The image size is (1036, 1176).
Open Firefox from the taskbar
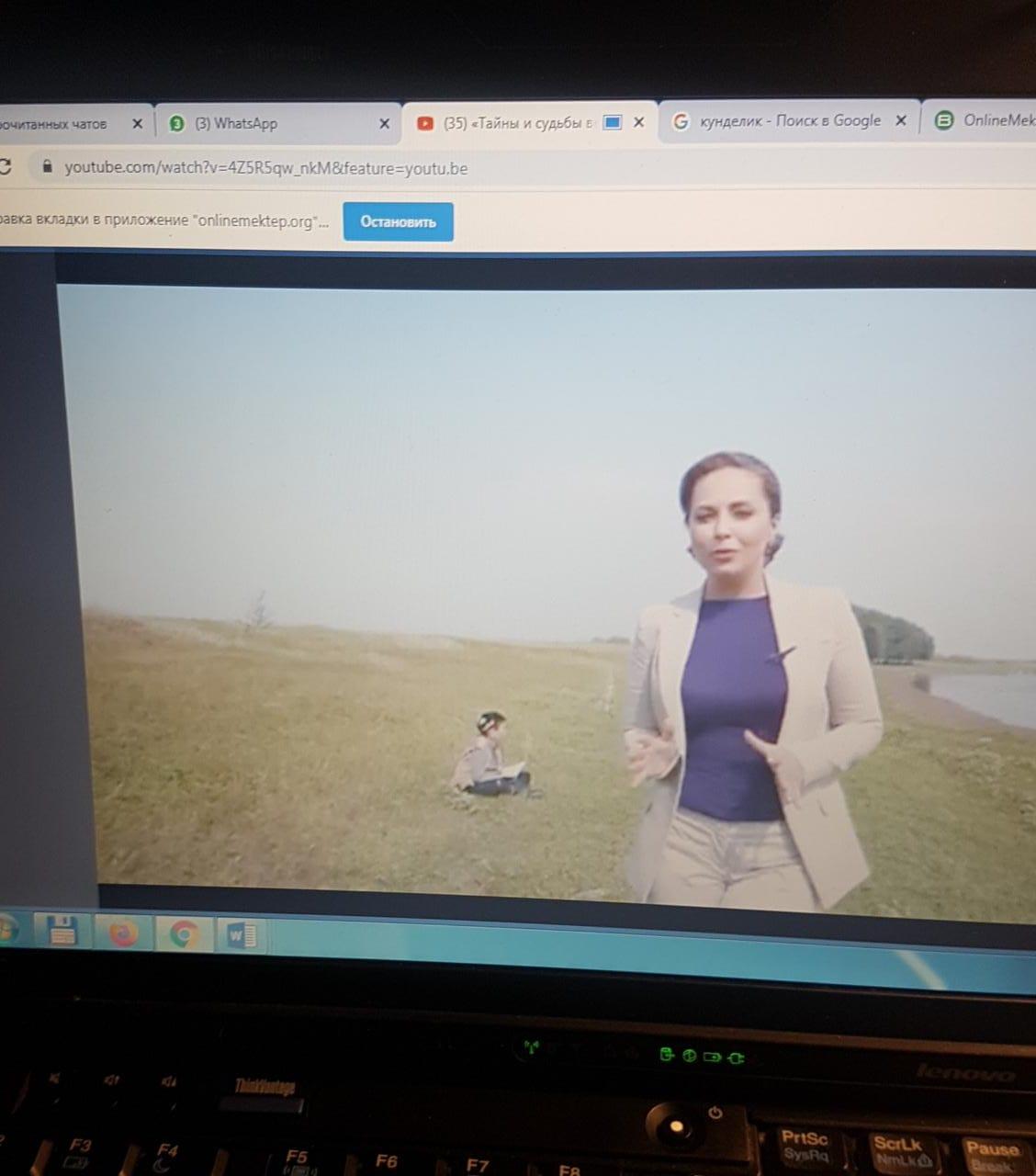click(x=122, y=933)
